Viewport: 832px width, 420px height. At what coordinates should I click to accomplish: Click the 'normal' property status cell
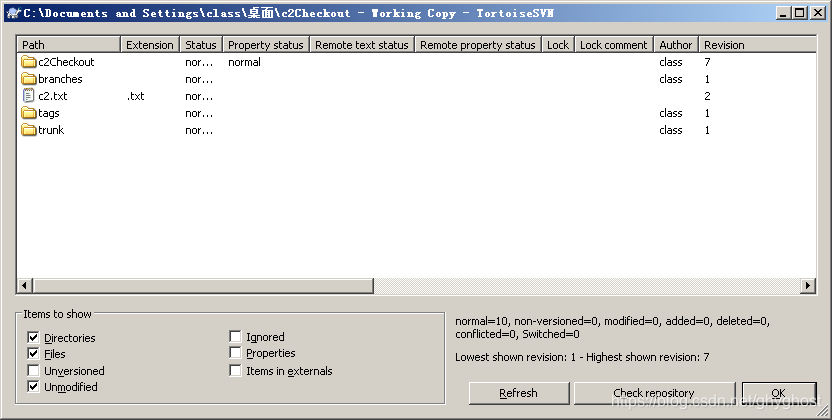(x=245, y=62)
